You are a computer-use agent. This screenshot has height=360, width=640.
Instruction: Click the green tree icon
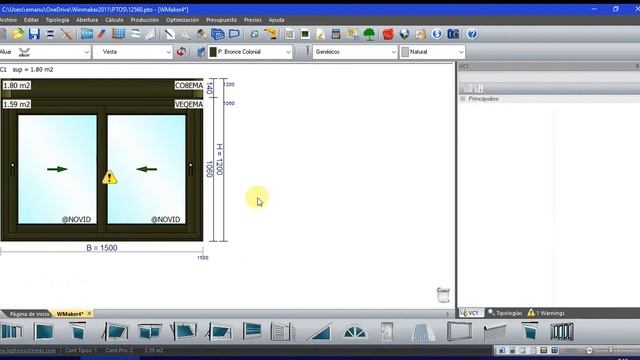pyautogui.click(x=369, y=34)
